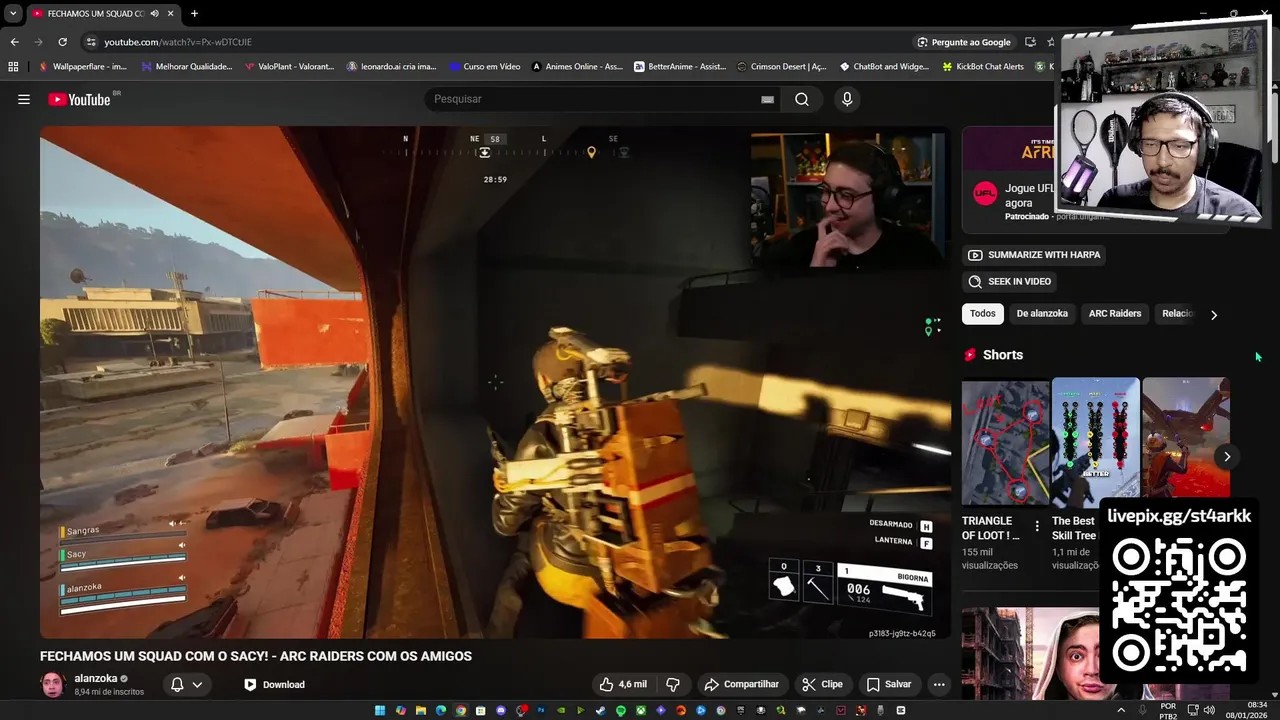The image size is (1280, 720).
Task: Open the leonardo.ai bookmark
Action: (x=391, y=66)
